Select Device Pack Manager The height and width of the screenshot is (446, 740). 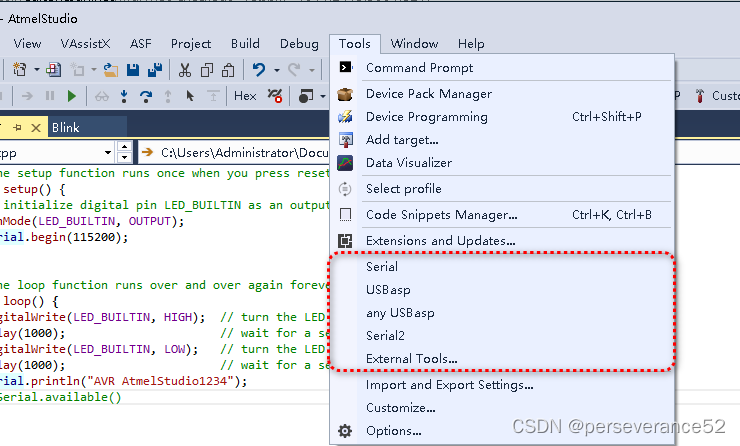[x=503, y=94]
